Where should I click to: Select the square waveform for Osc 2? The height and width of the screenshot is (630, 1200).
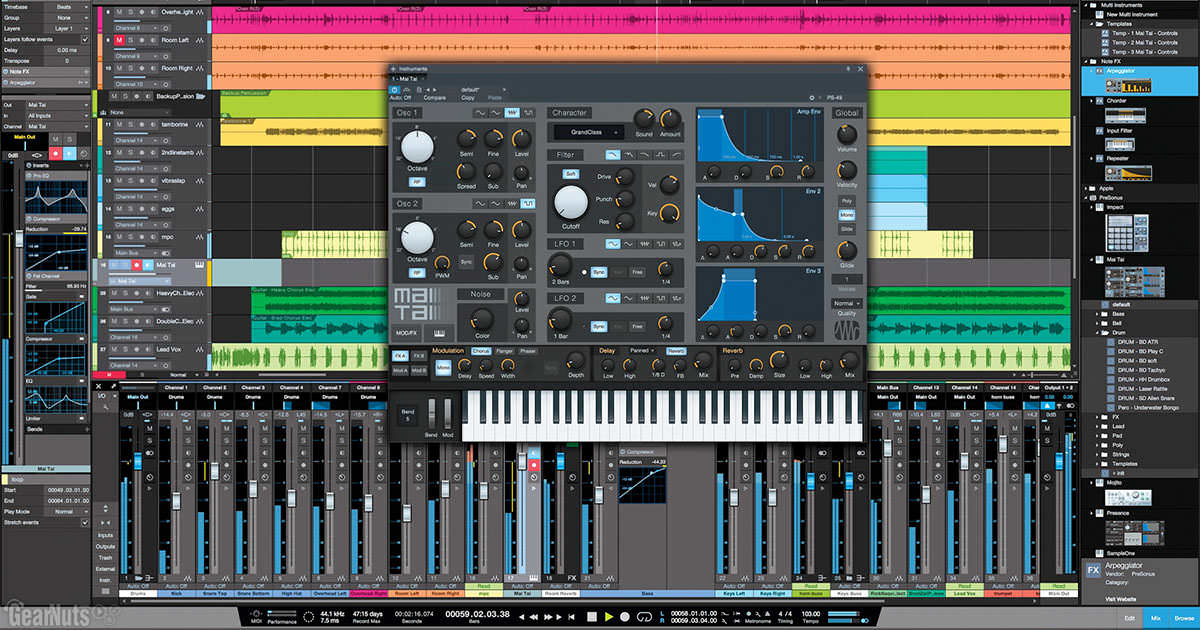pos(527,203)
